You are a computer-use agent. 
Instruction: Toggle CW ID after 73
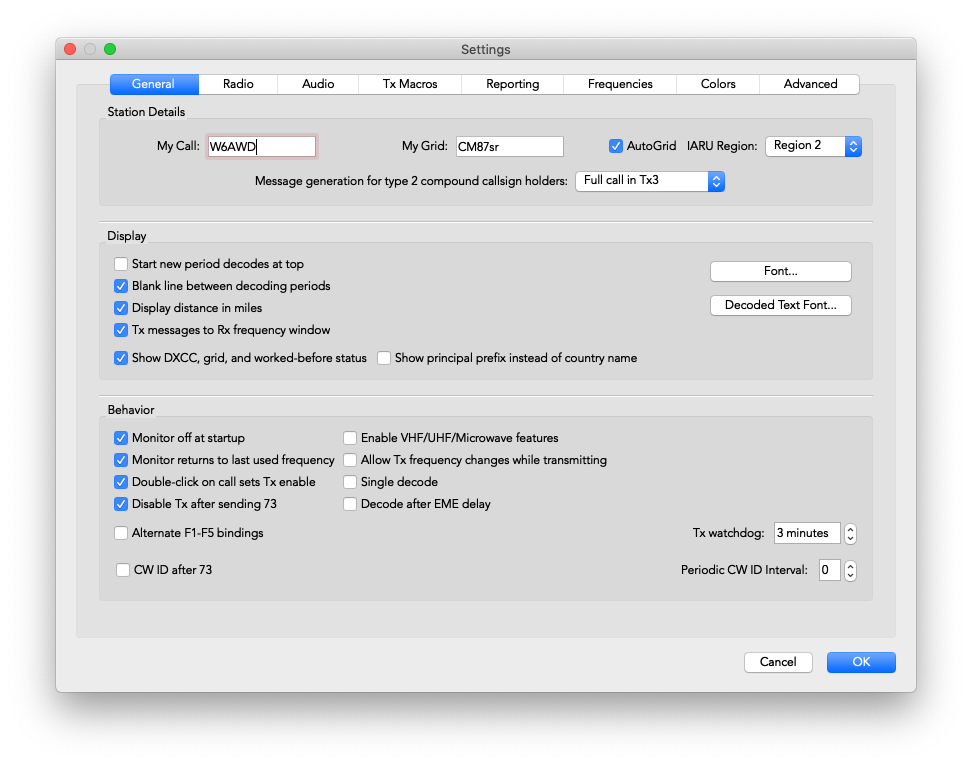pos(124,570)
